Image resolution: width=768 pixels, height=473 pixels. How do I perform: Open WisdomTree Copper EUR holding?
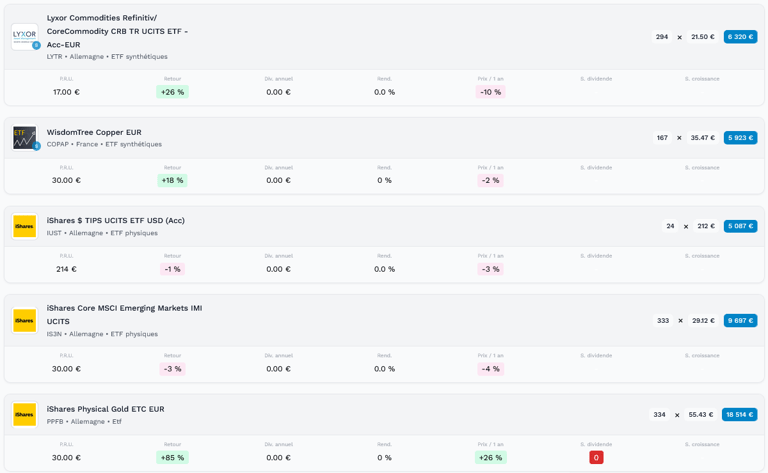pyautogui.click(x=94, y=132)
